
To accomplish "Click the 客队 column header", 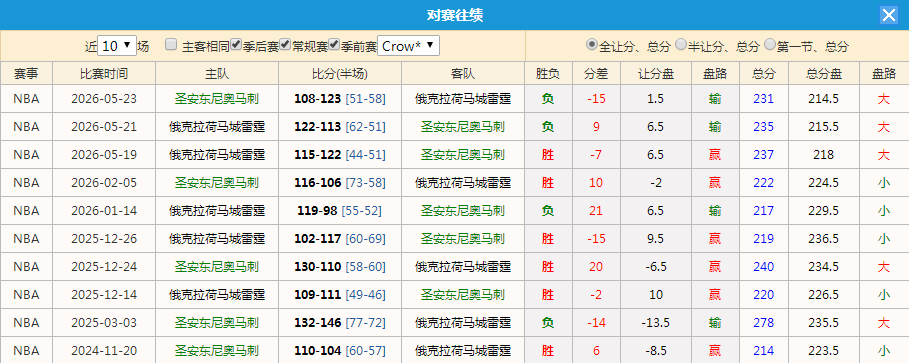I will 463,74.
